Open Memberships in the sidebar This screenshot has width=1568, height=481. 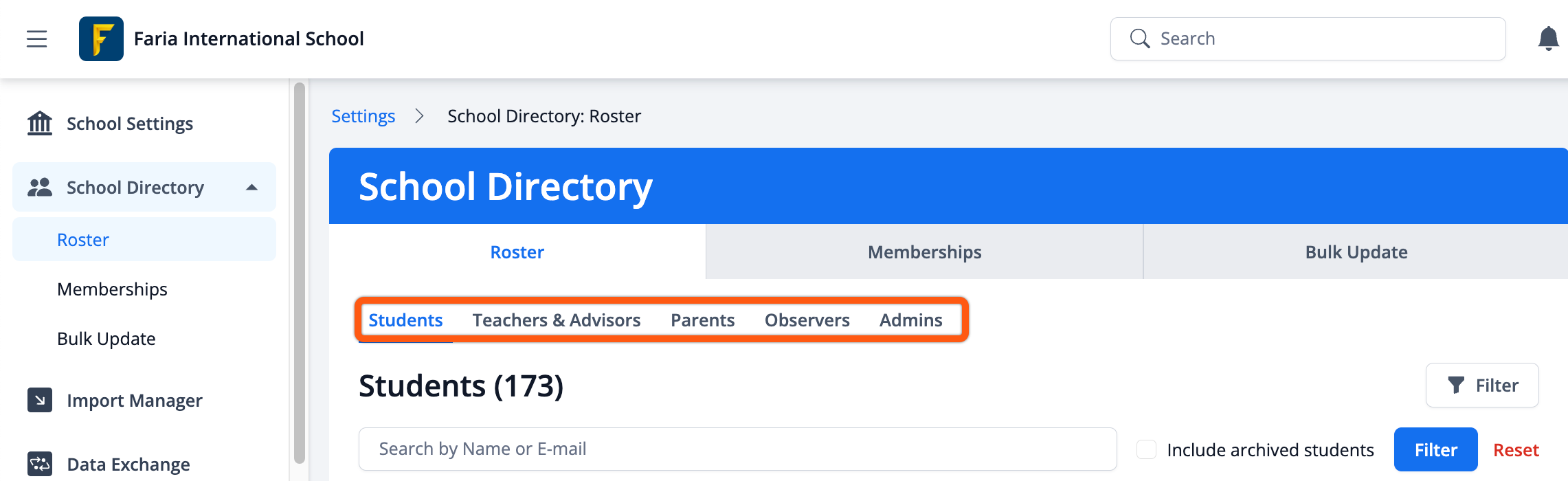click(112, 289)
